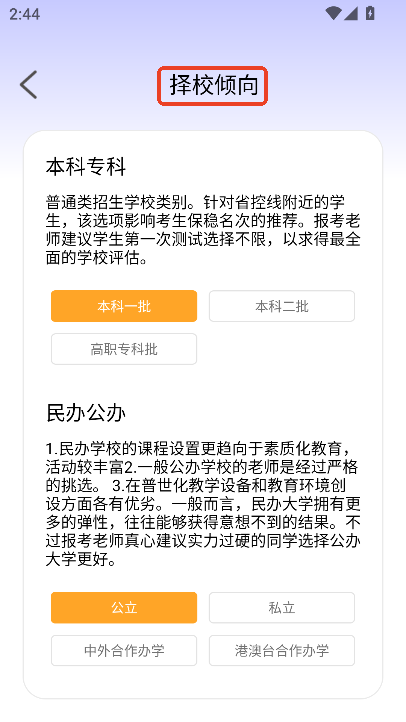Pick the 港澳台合作办学 option
Screen dimensions: 406x722
click(x=282, y=651)
